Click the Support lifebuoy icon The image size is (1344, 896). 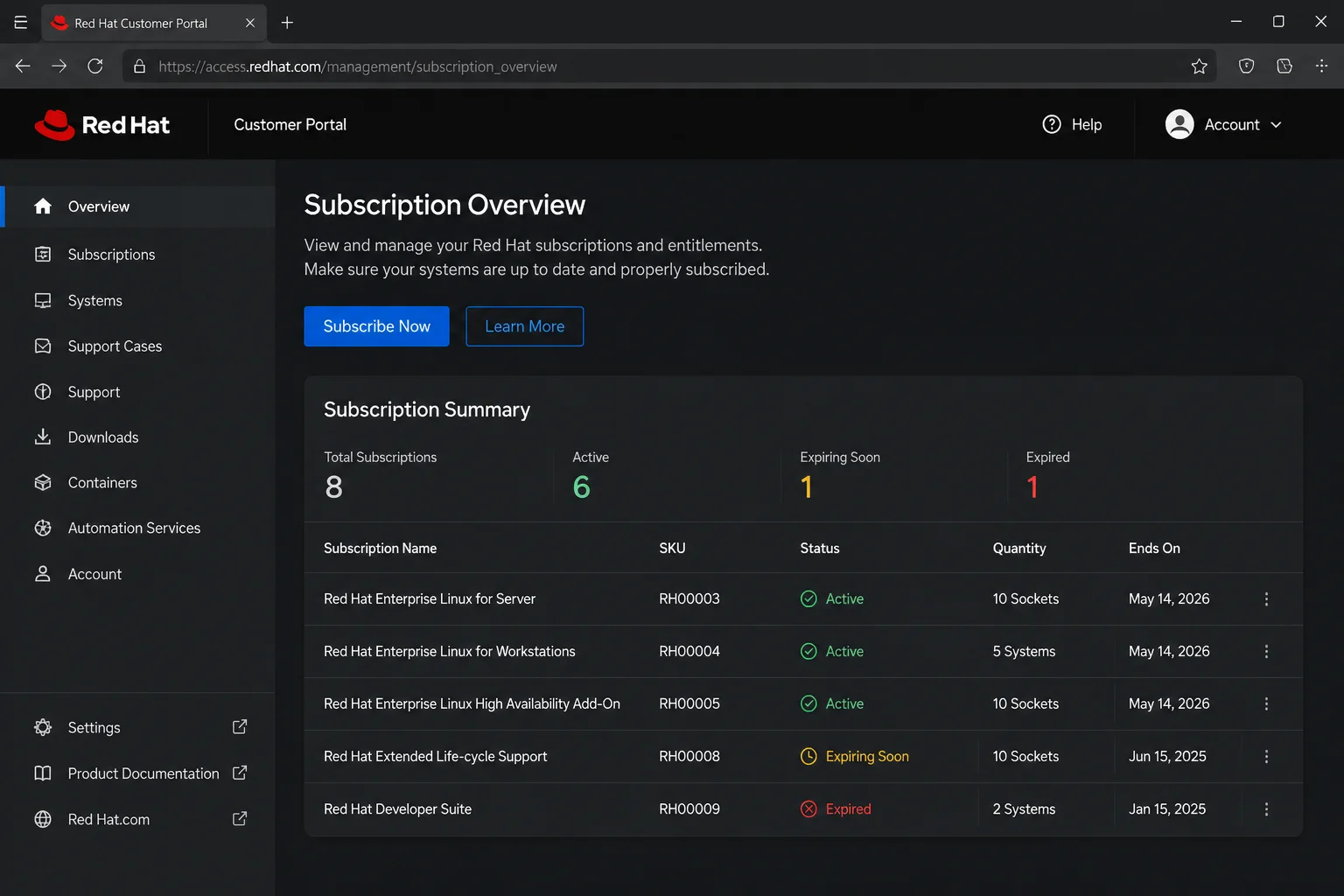(x=42, y=392)
